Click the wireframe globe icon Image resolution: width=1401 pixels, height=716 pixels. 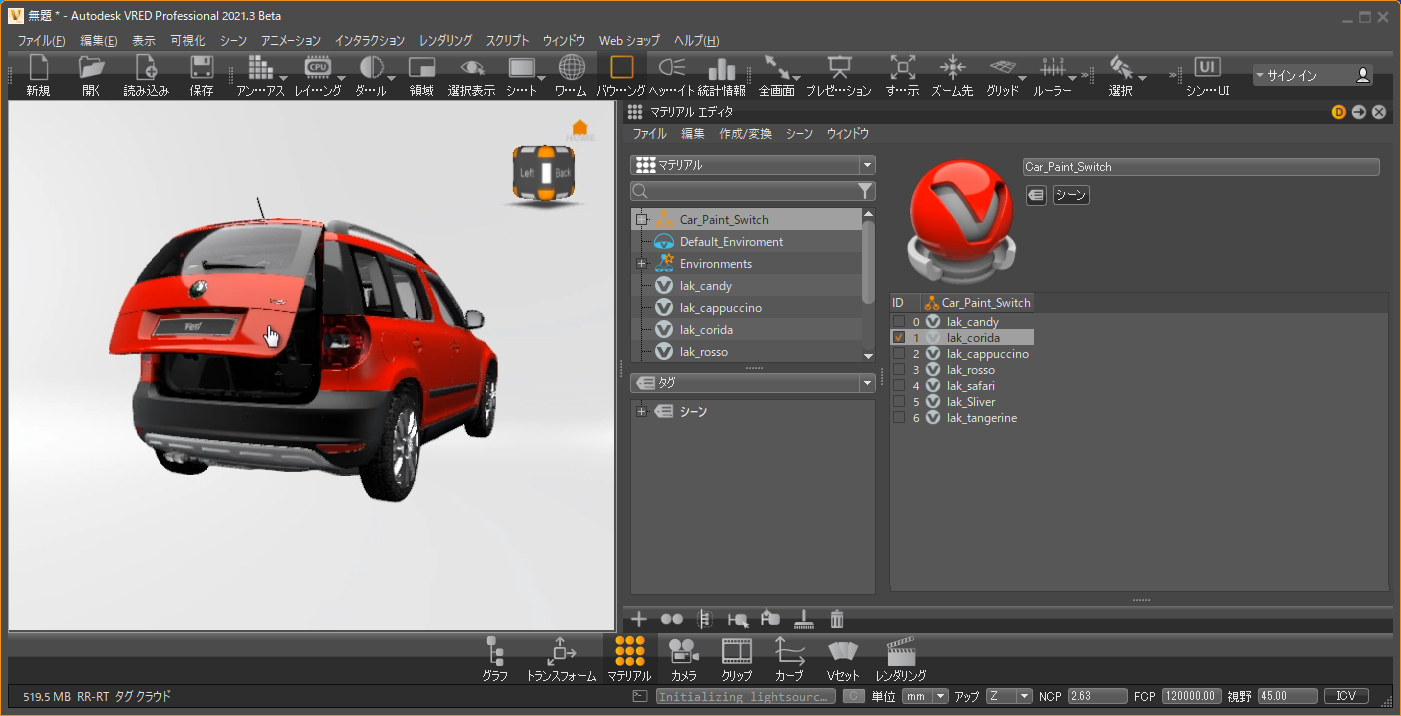[571, 68]
